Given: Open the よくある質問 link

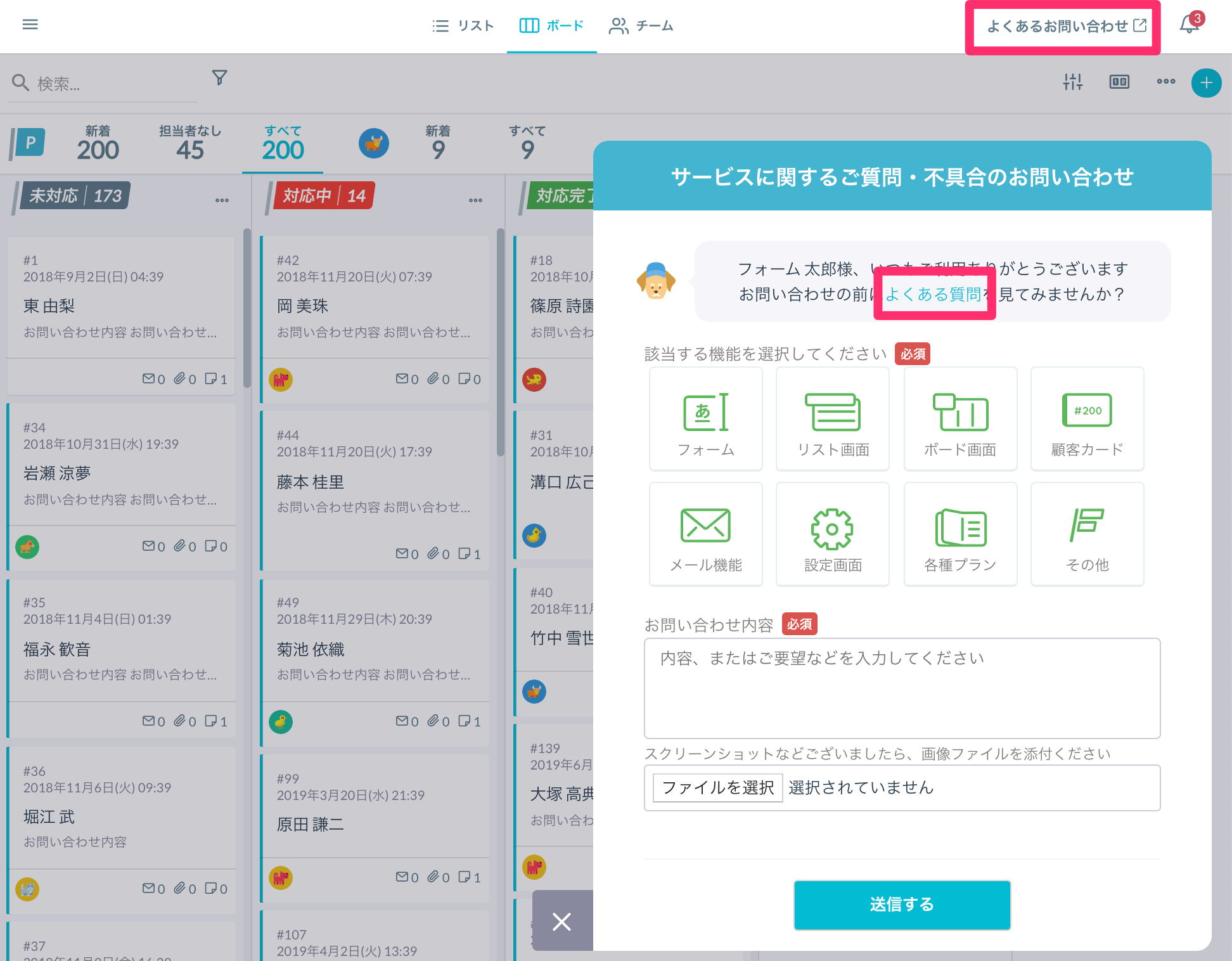Looking at the screenshot, I should [934, 293].
